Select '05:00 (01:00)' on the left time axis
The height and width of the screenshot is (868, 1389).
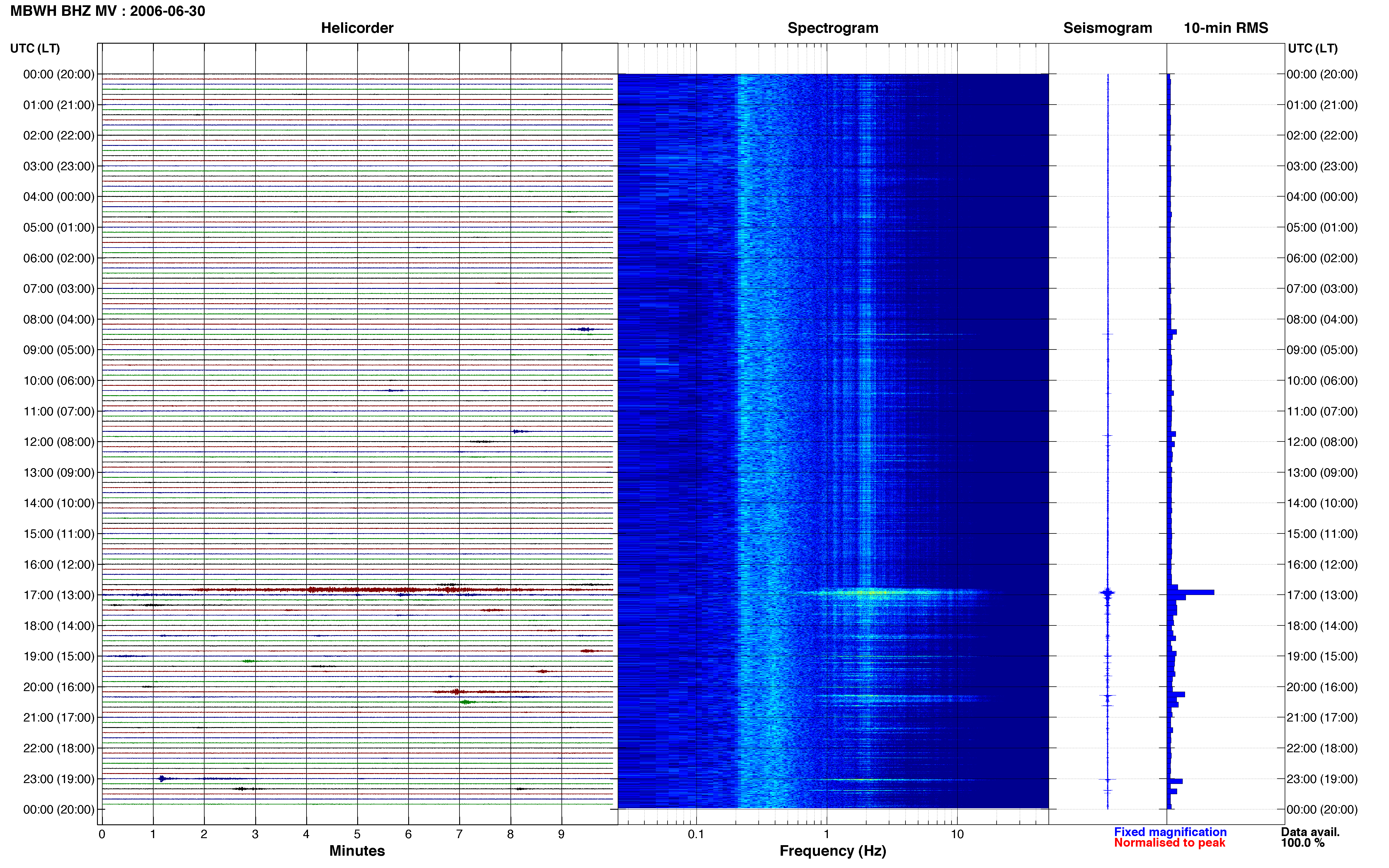pyautogui.click(x=59, y=227)
